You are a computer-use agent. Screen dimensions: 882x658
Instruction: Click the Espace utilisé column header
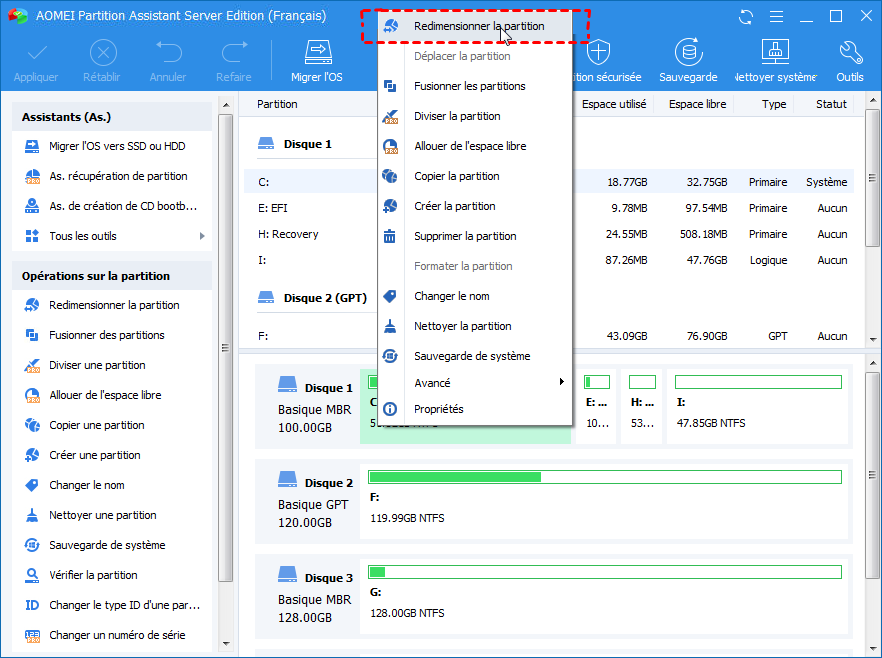(x=614, y=104)
